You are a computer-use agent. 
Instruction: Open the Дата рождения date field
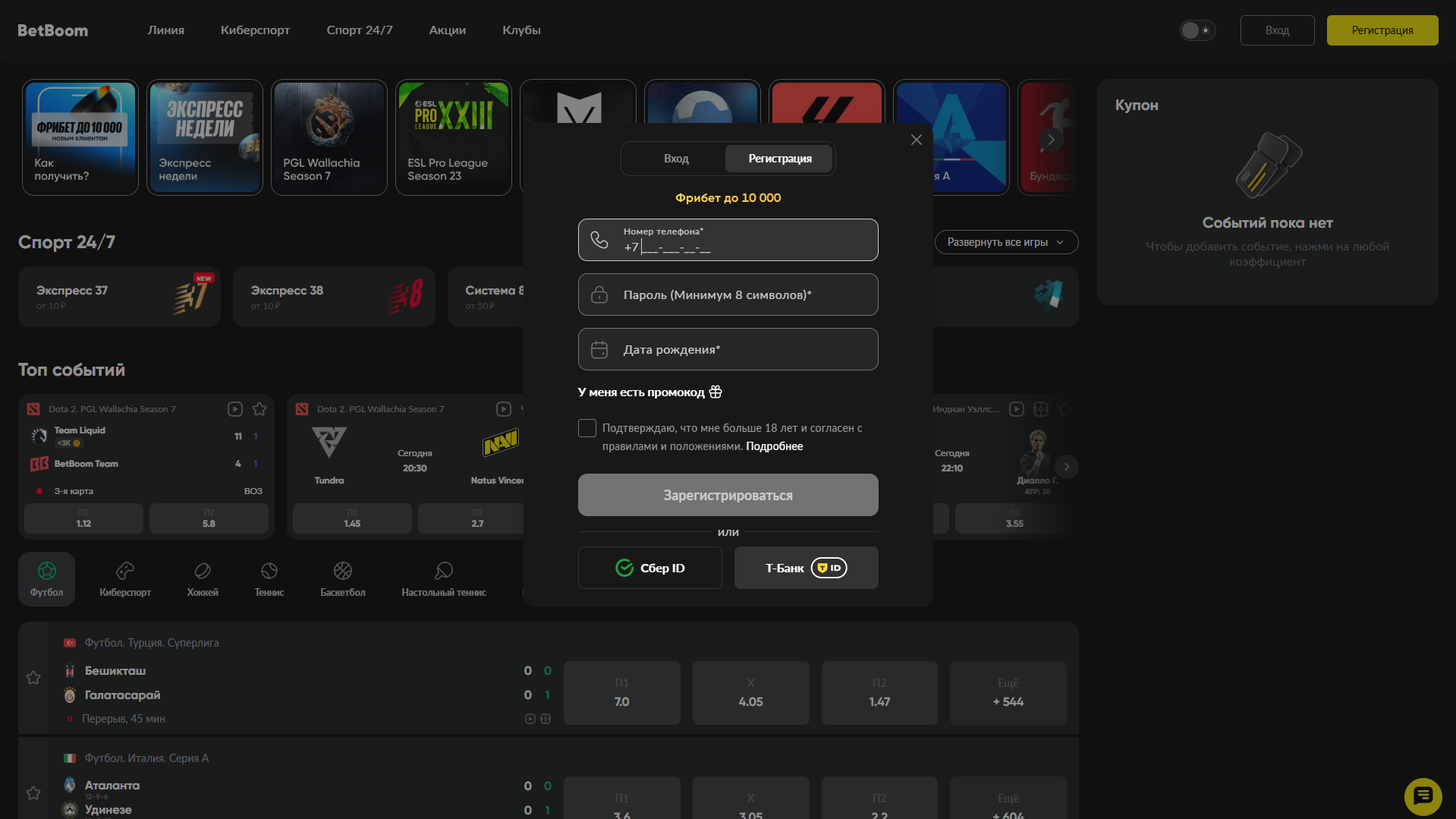728,349
